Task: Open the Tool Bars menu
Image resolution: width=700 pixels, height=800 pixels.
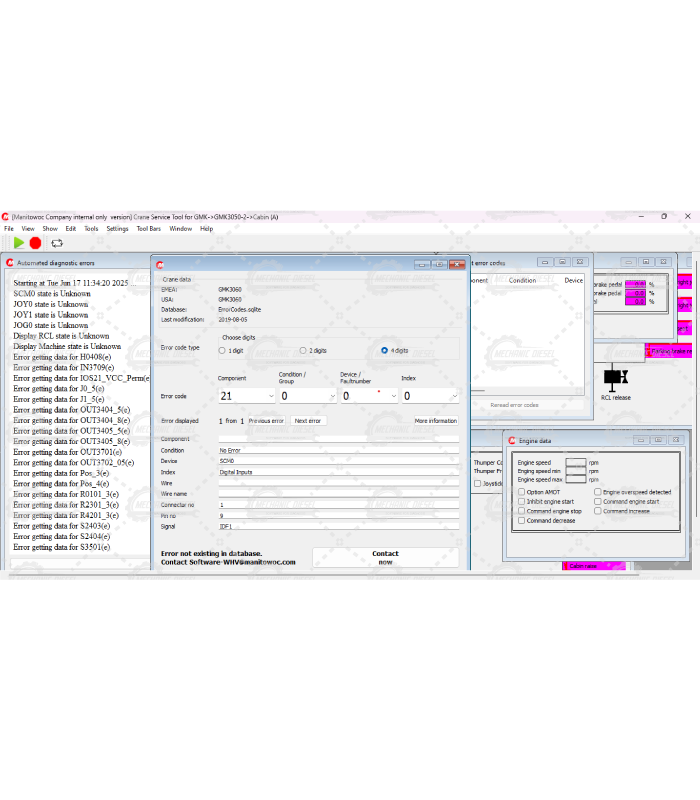Action: pos(148,229)
